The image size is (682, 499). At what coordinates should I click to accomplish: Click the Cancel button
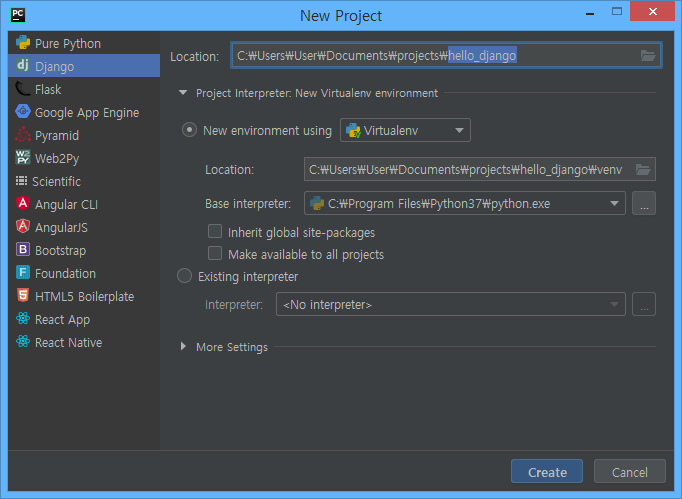pos(629,472)
